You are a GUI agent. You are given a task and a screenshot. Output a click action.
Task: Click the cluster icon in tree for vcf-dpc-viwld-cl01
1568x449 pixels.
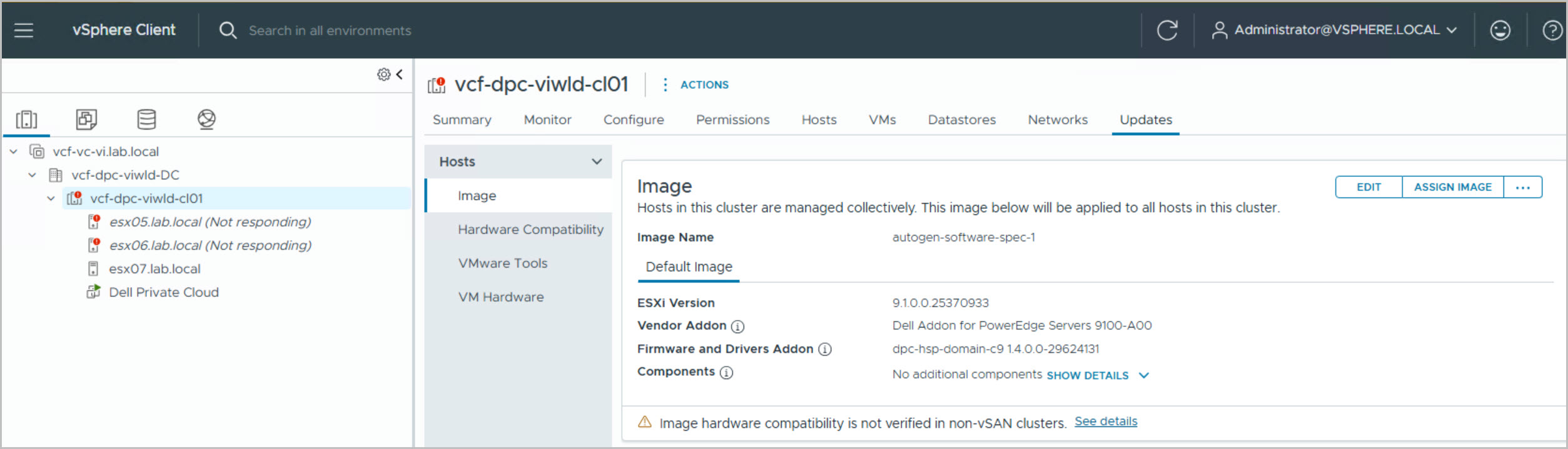tap(74, 198)
